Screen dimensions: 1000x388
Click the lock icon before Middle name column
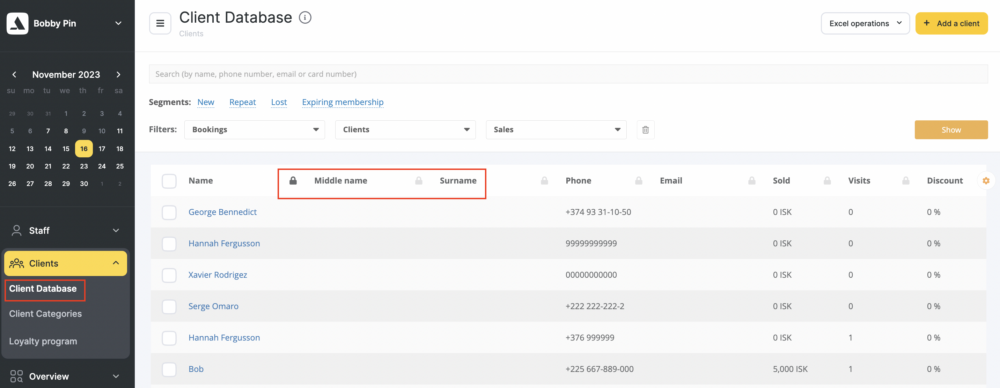click(x=293, y=181)
